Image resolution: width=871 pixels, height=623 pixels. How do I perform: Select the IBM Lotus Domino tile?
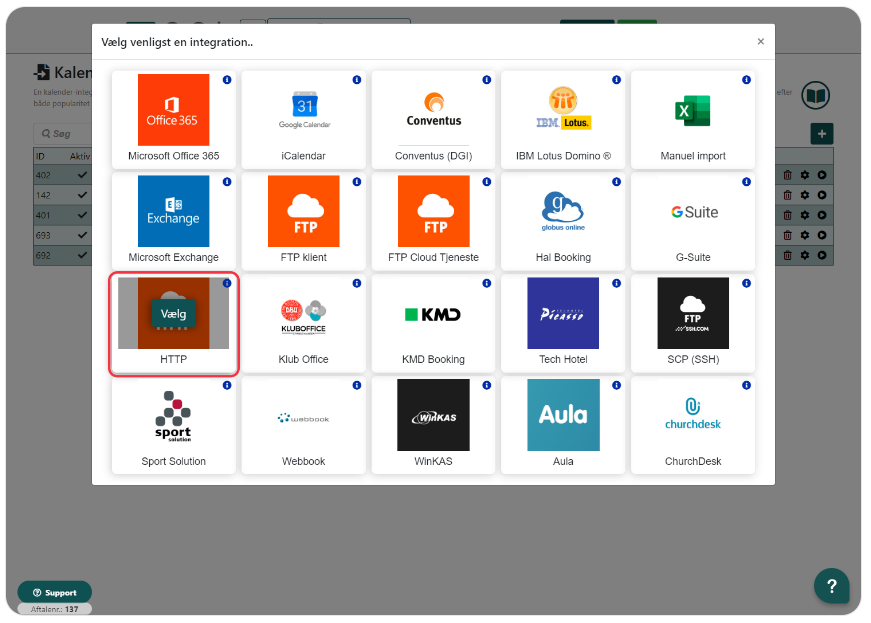point(563,119)
